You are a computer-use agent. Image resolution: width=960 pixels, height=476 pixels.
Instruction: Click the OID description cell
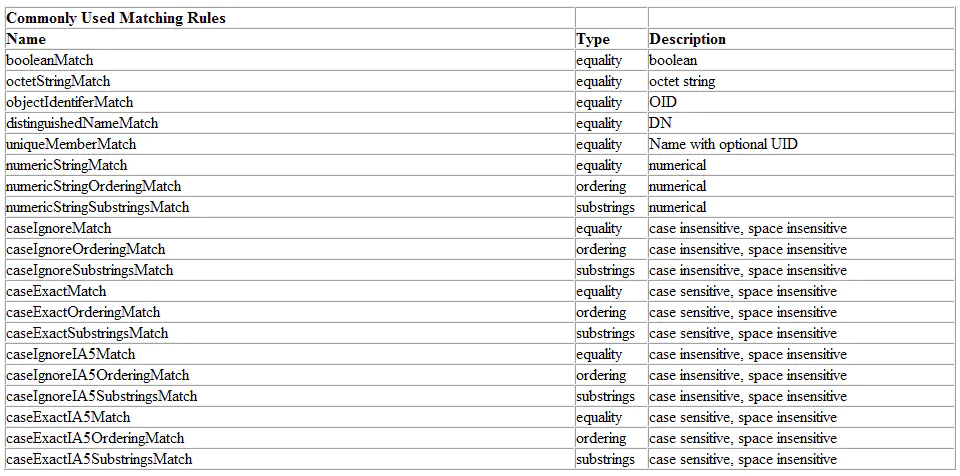click(801, 102)
